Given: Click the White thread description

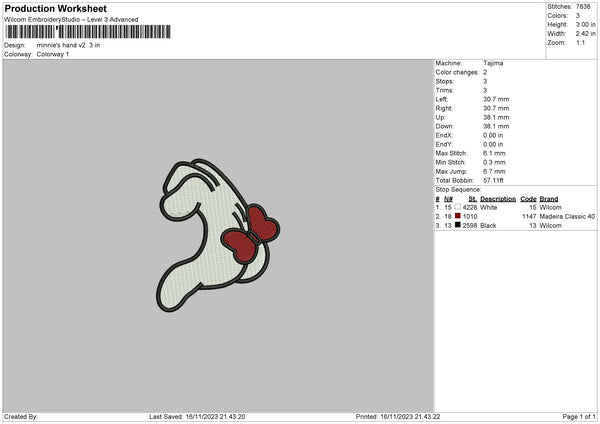Looking at the screenshot, I should pos(489,207).
